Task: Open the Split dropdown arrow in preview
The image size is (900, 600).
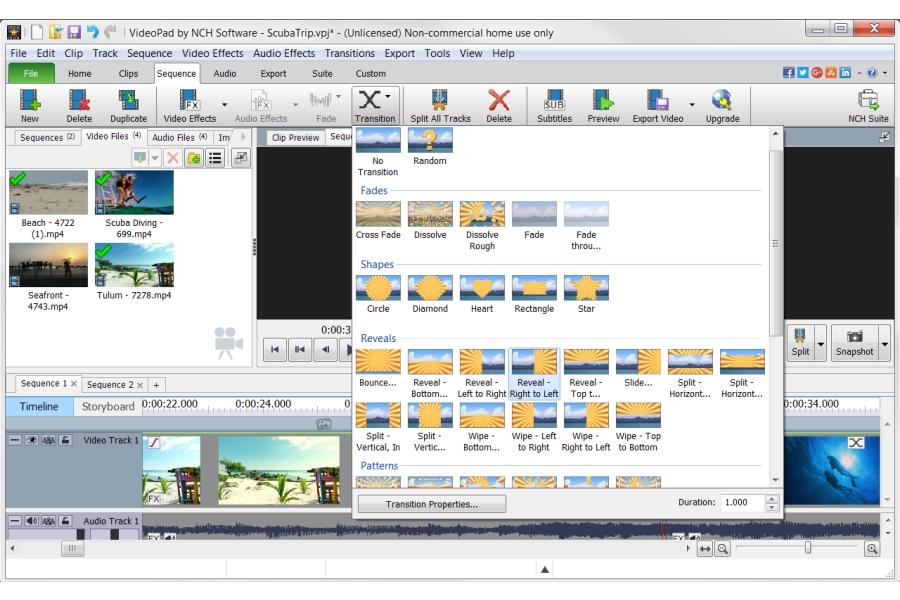Action: pos(821,344)
